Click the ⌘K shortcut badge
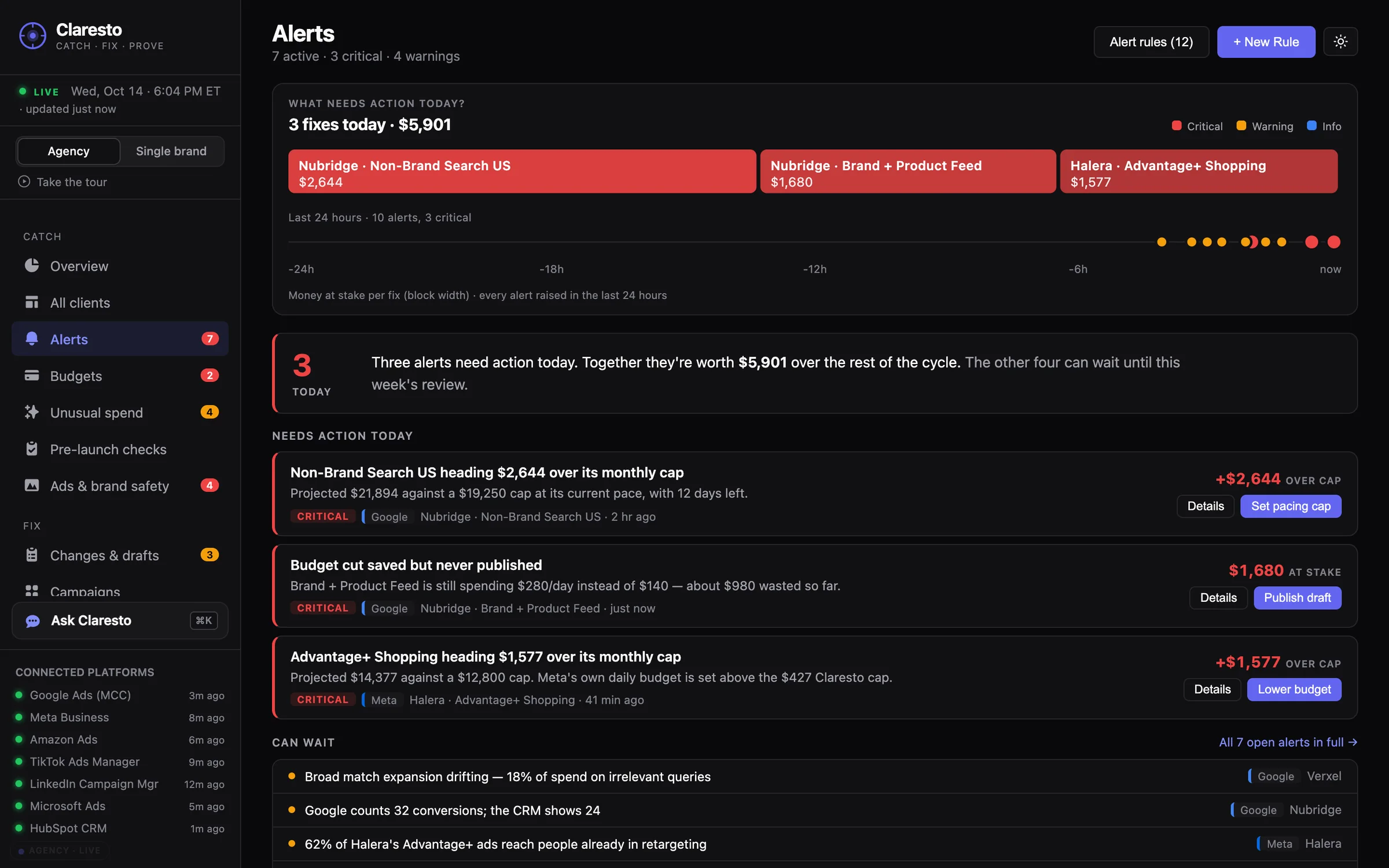Viewport: 1389px width, 868px height. [x=204, y=620]
